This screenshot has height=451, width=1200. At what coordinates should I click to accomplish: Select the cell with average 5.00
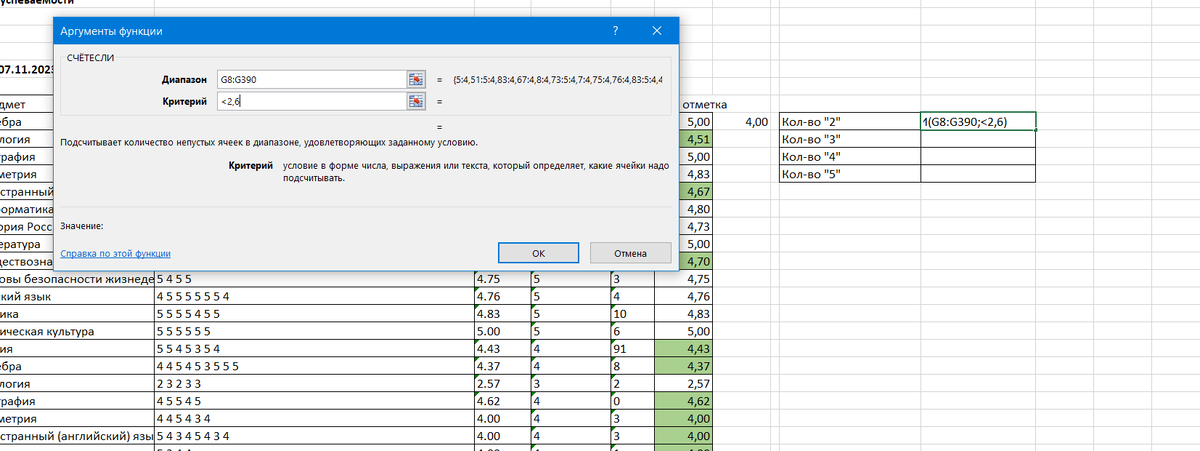[x=502, y=331]
